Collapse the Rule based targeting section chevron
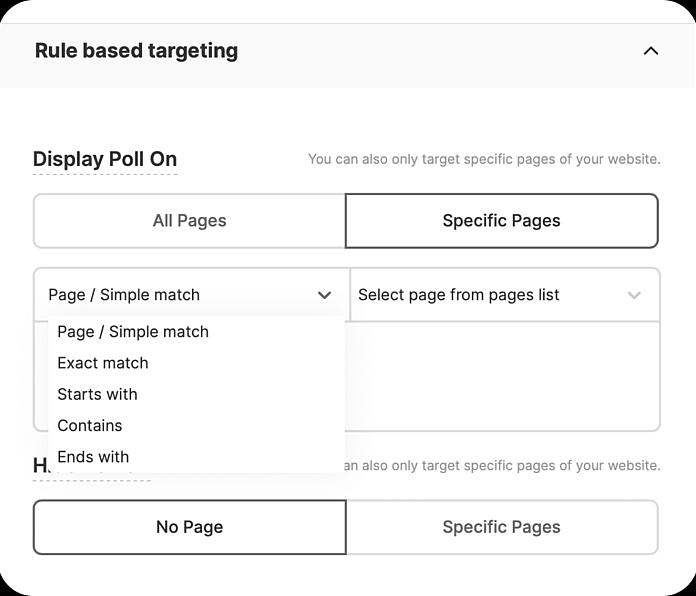 (x=651, y=51)
